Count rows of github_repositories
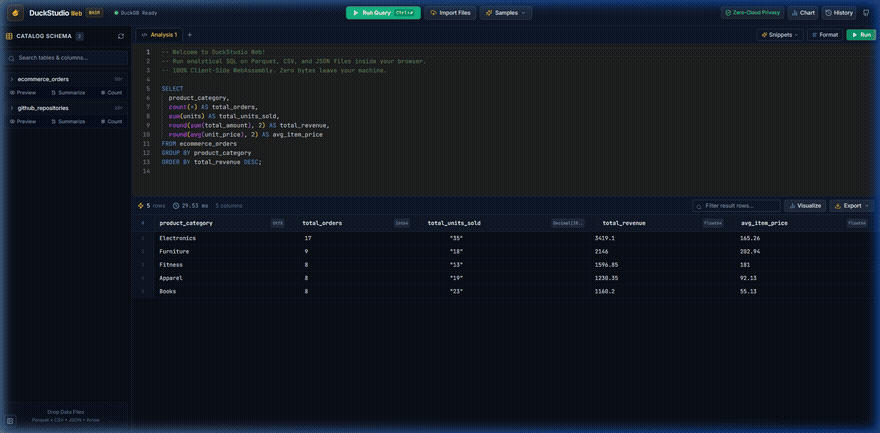The height and width of the screenshot is (433, 880). [x=111, y=121]
